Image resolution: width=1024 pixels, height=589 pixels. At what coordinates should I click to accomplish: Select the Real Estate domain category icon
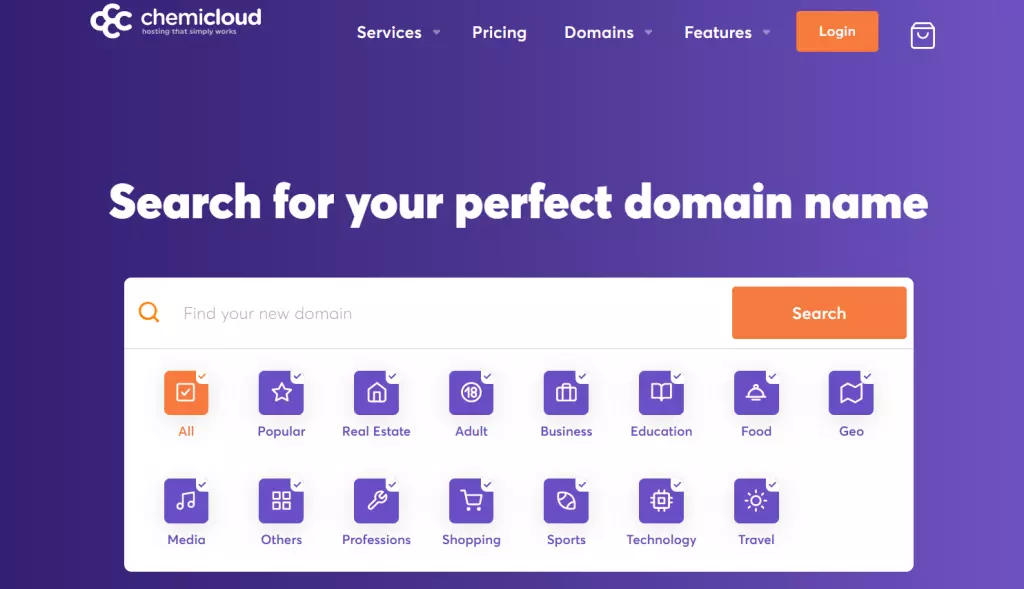click(376, 392)
